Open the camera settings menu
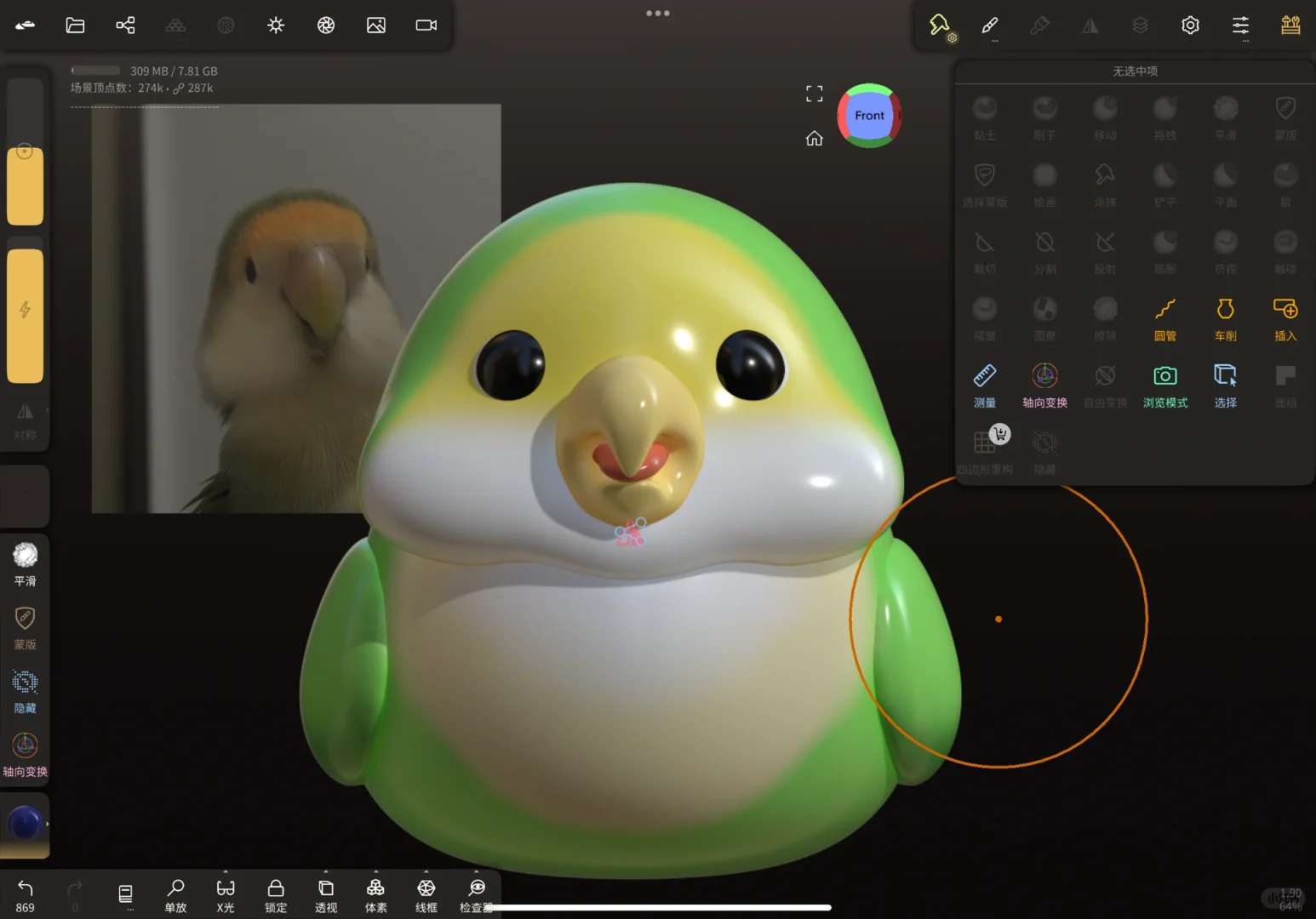The image size is (1316, 919). tap(426, 25)
